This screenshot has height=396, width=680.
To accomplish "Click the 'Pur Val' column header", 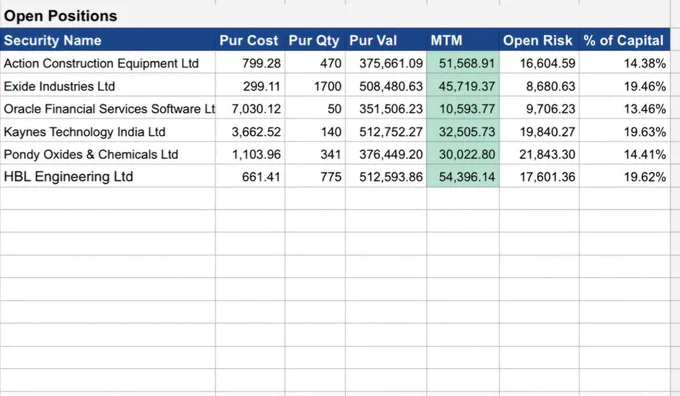I will 386,40.
